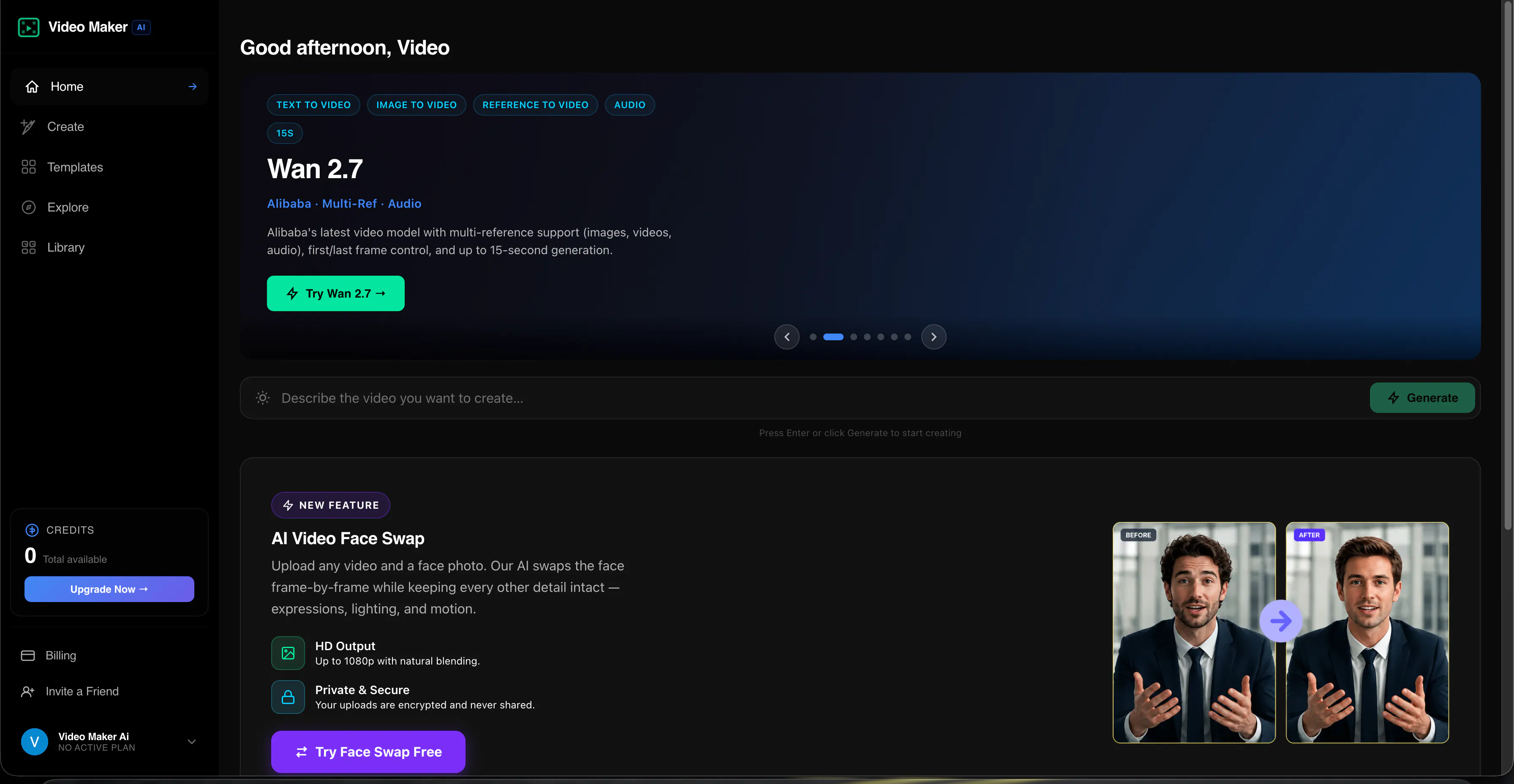Image resolution: width=1514 pixels, height=784 pixels.
Task: Click the '0 Total available' credits text
Action: pyautogui.click(x=66, y=556)
